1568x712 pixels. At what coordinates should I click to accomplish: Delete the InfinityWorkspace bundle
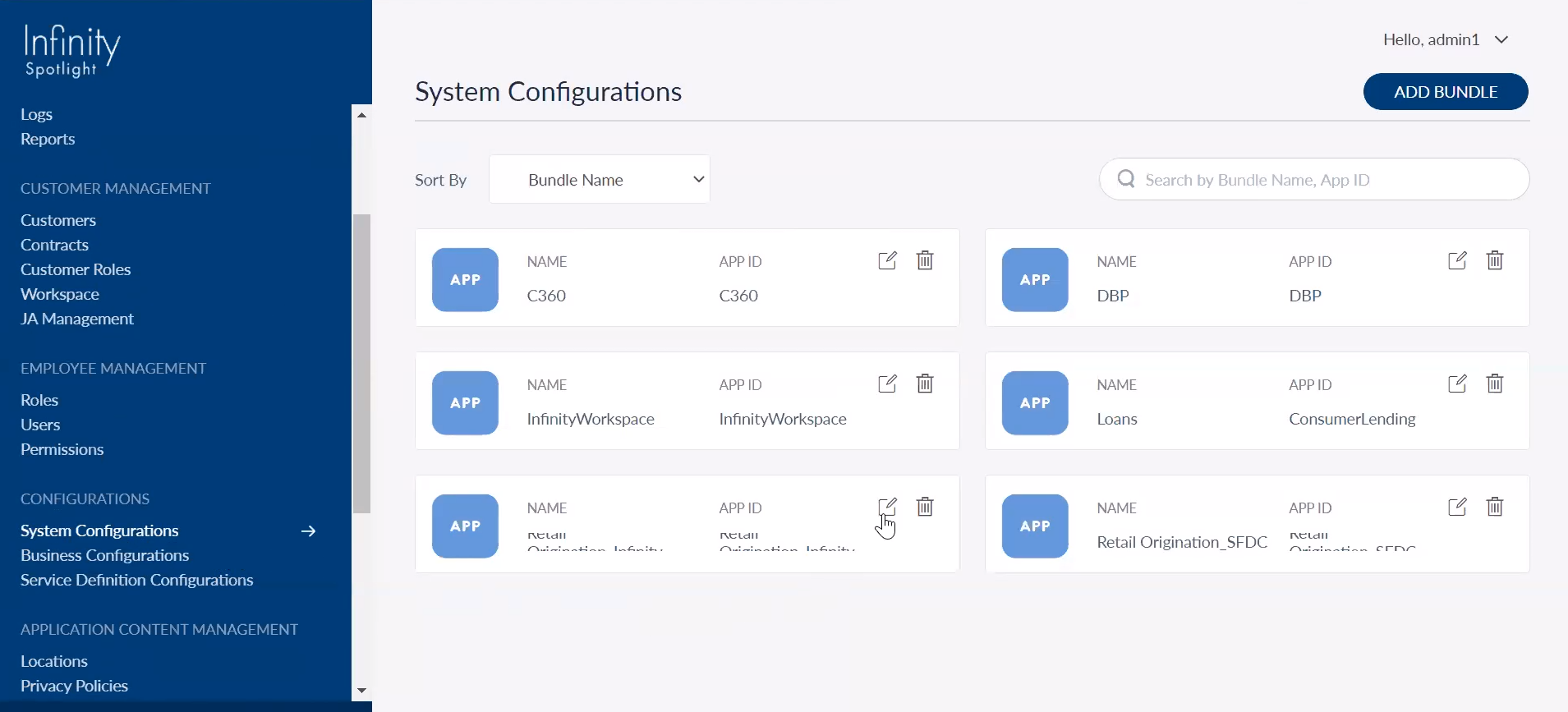(x=925, y=384)
